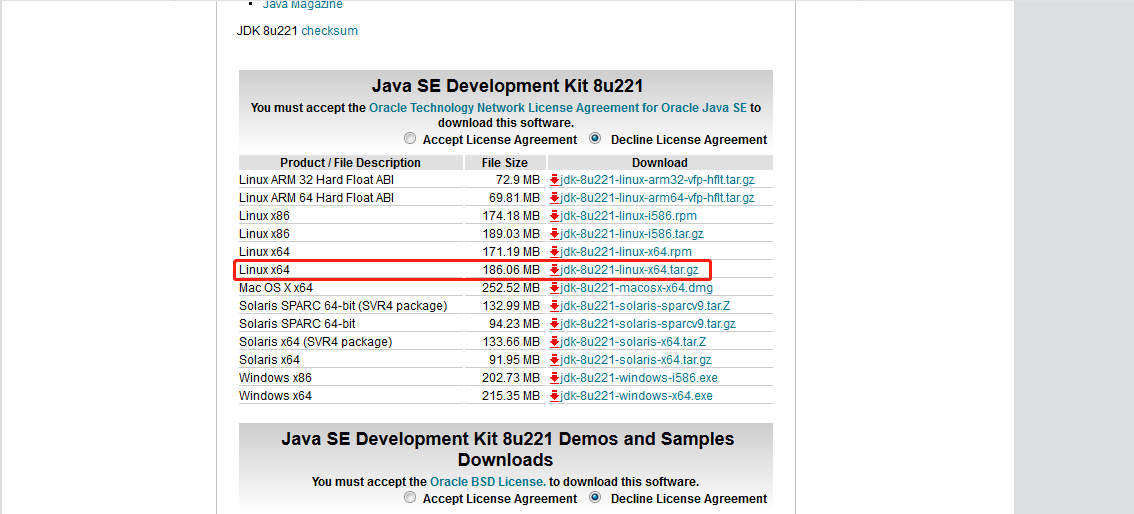Click the 202.73 MB file size value
Screen dimensions: 1134x514
click(x=511, y=378)
